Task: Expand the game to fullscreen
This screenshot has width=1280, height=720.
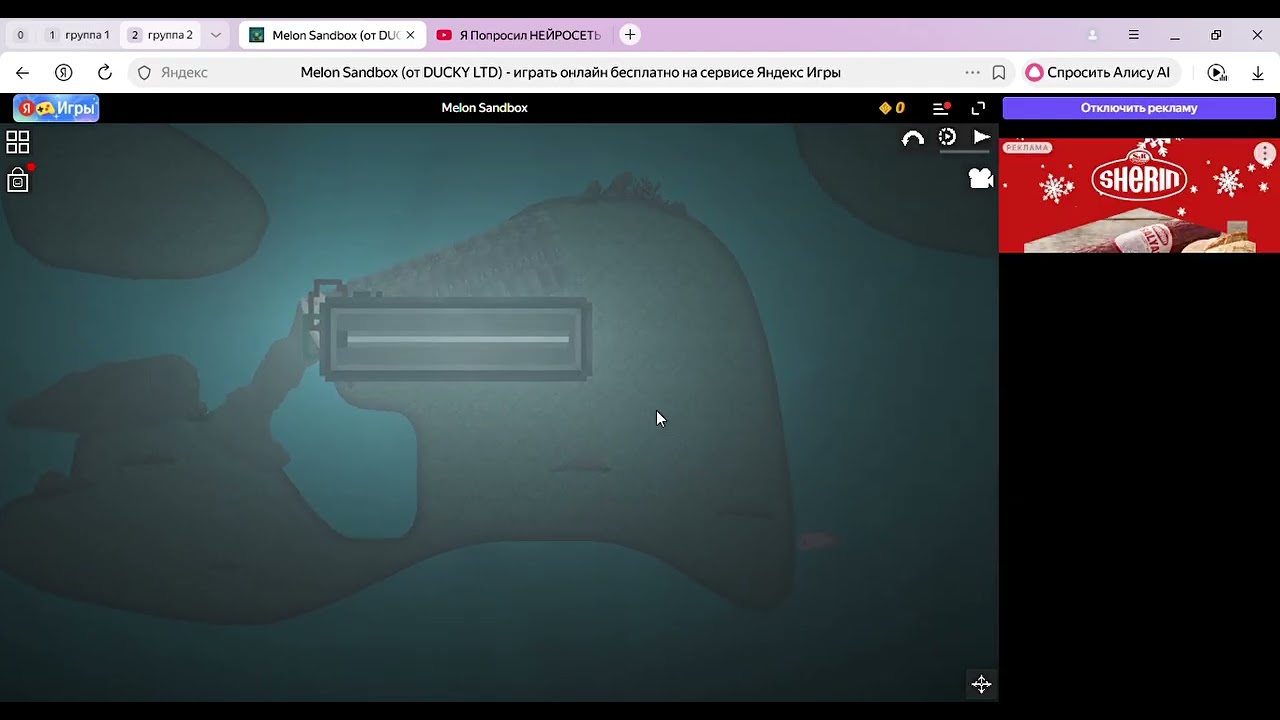Action: click(x=978, y=108)
